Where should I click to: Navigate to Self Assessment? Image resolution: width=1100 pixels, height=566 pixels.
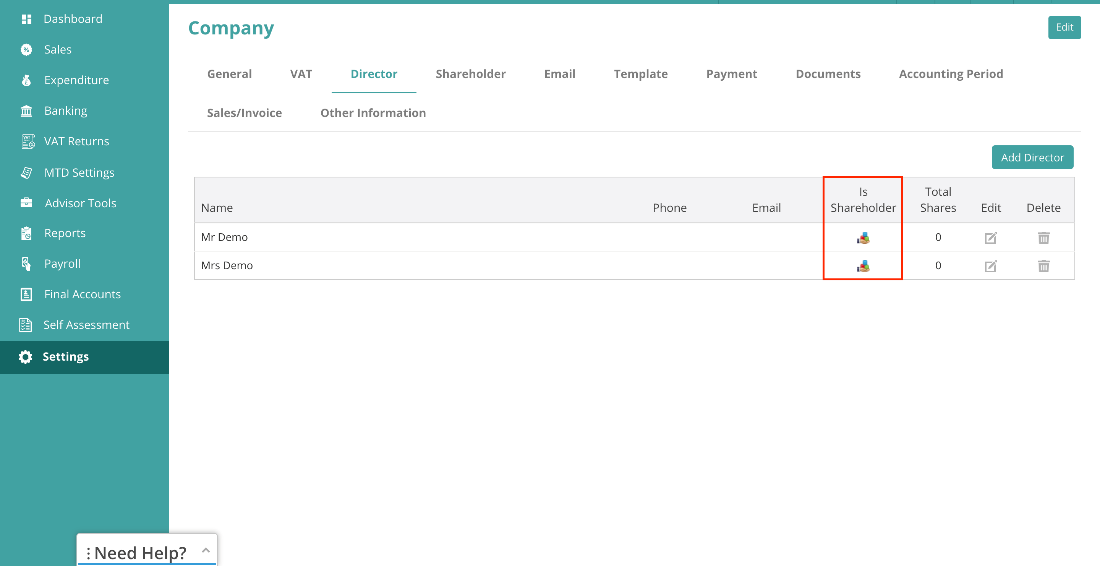point(84,325)
